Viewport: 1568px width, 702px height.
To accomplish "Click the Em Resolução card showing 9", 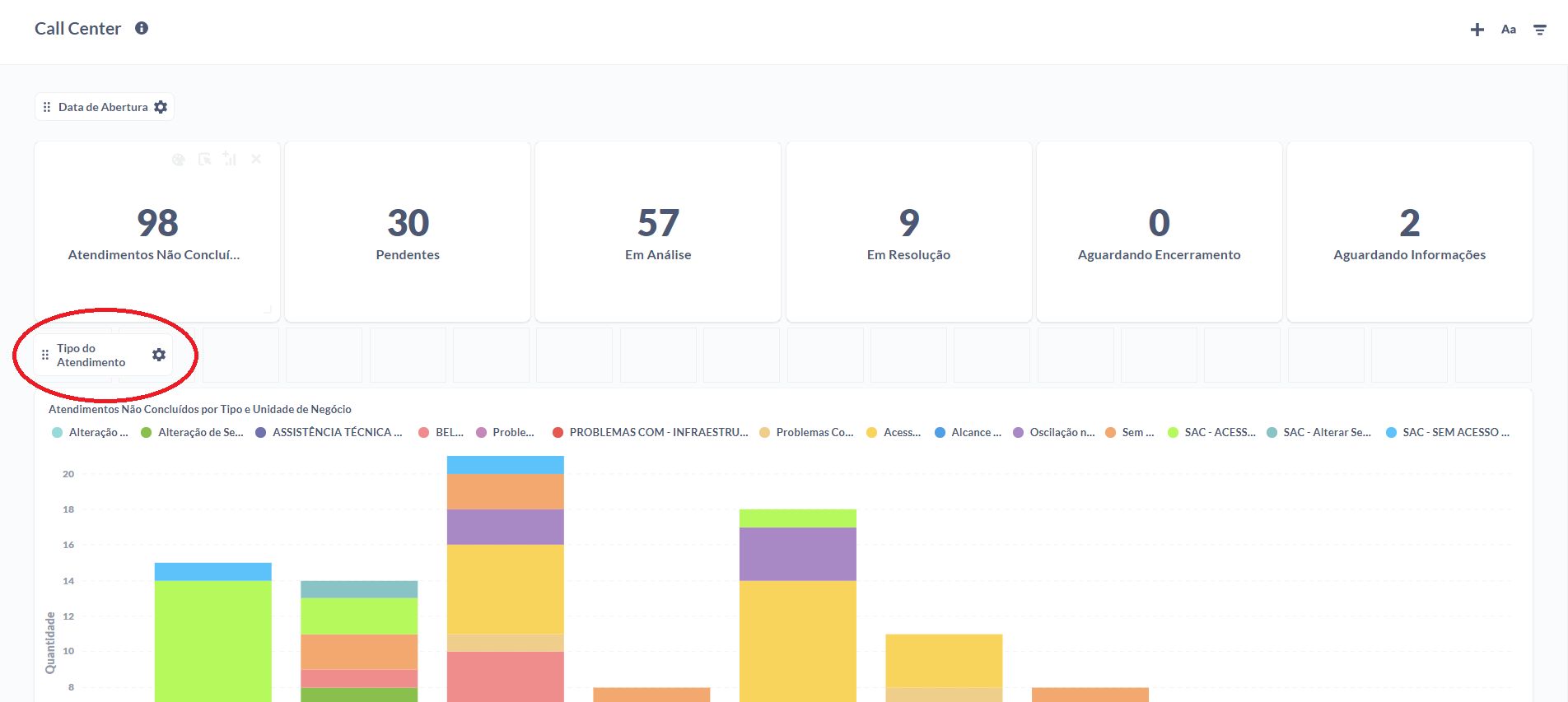I will (908, 231).
